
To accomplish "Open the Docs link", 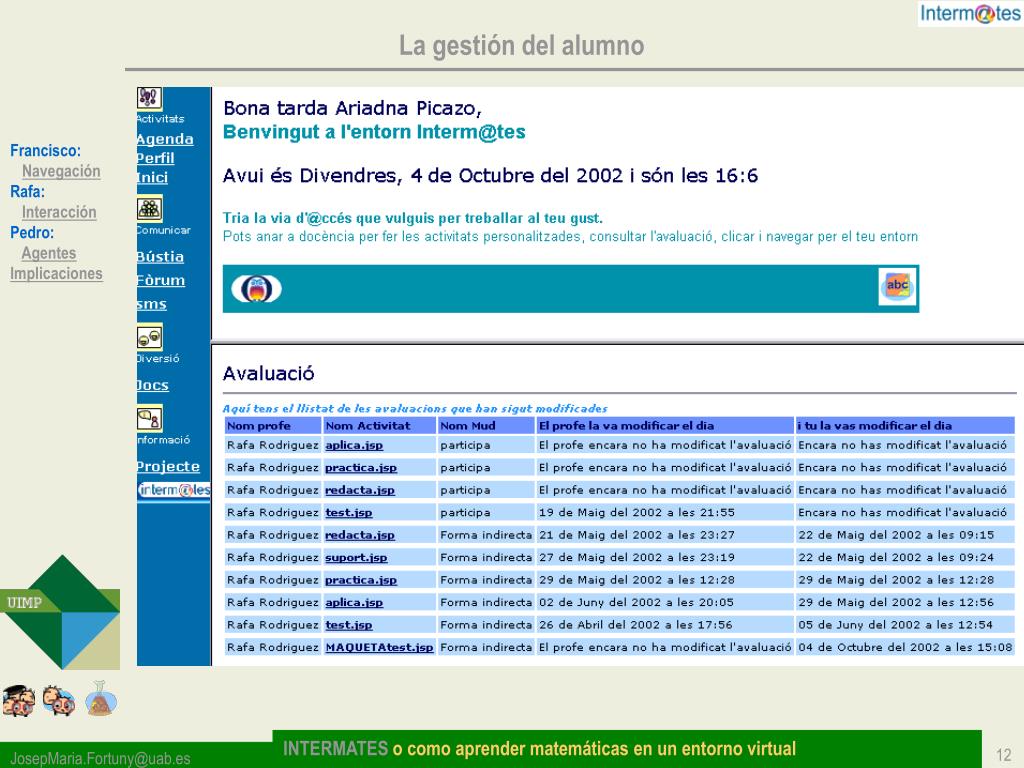I will point(153,385).
